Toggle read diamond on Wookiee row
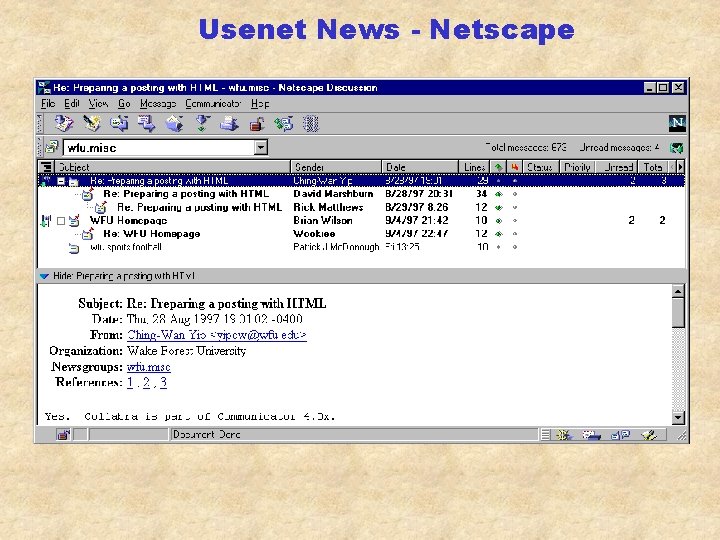Screen dimensions: 720x540 (498, 234)
